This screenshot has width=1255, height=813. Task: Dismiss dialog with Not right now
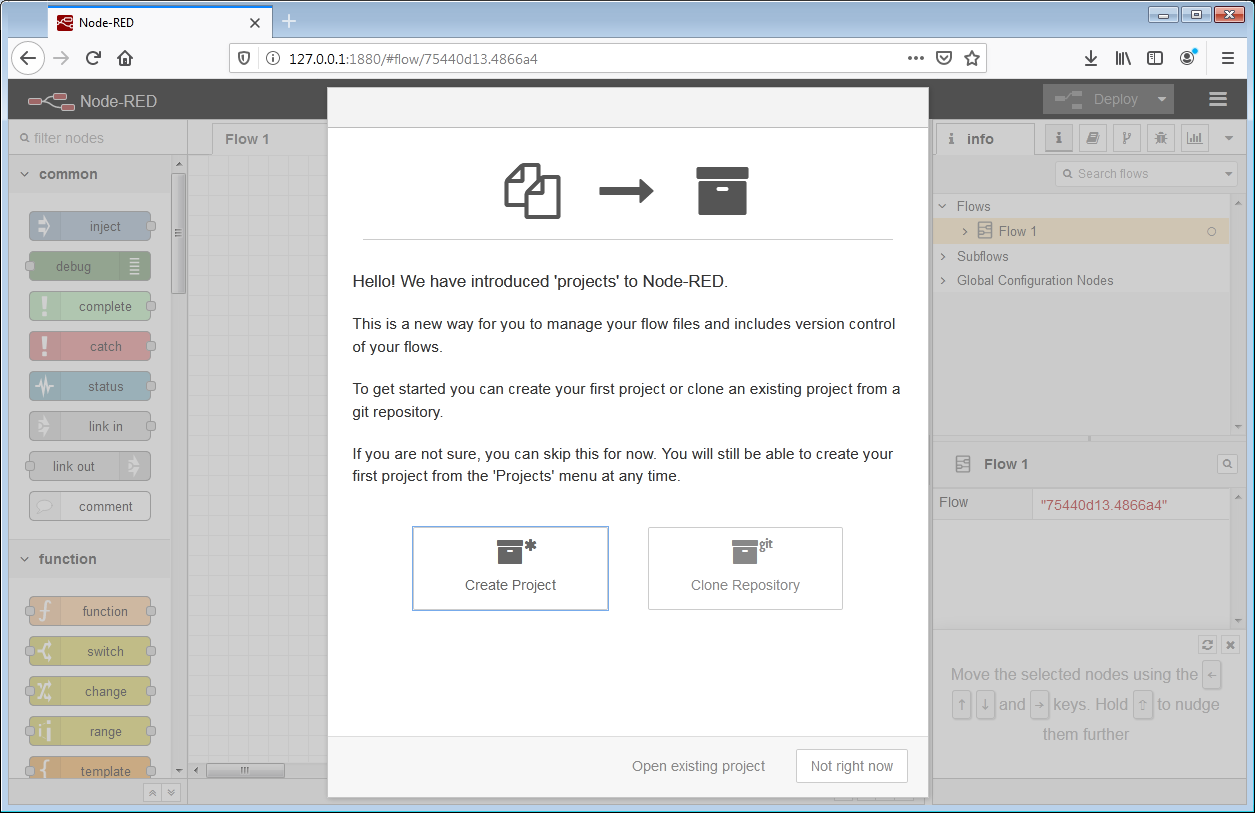pos(852,766)
